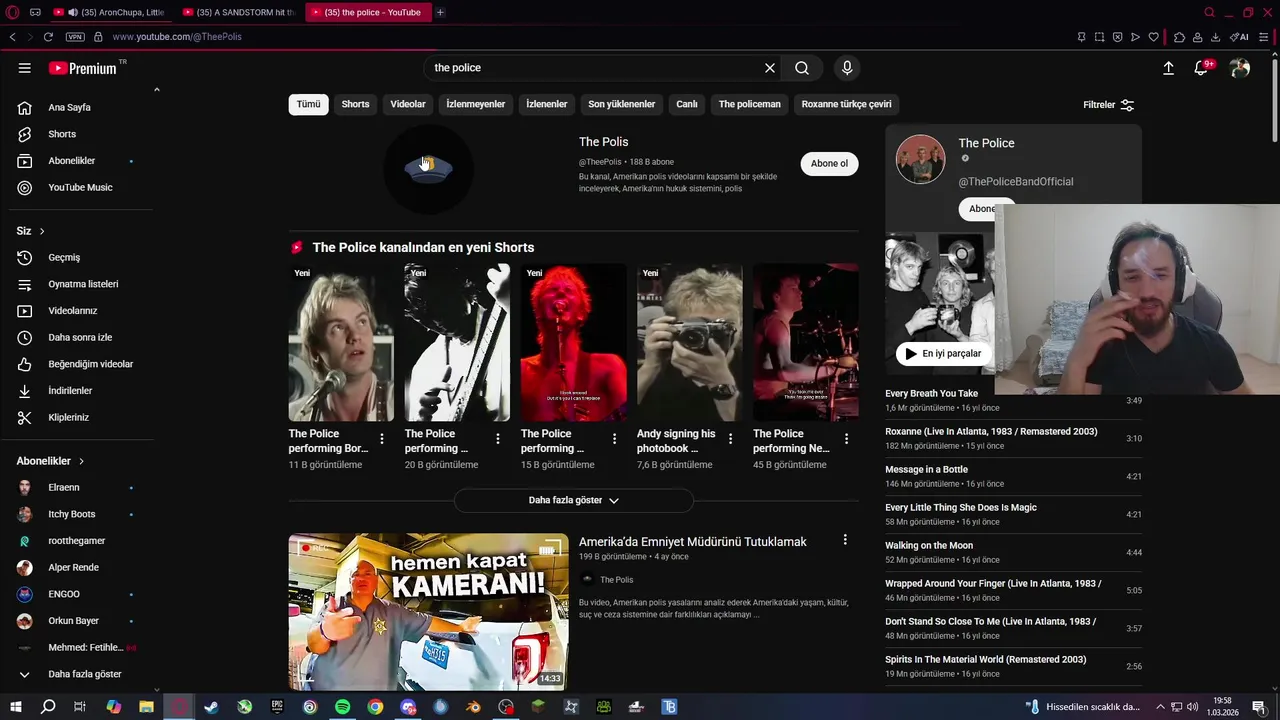The width and height of the screenshot is (1280, 720).
Task: Open Opera Easy Setup sliders icon
Action: tap(1264, 37)
